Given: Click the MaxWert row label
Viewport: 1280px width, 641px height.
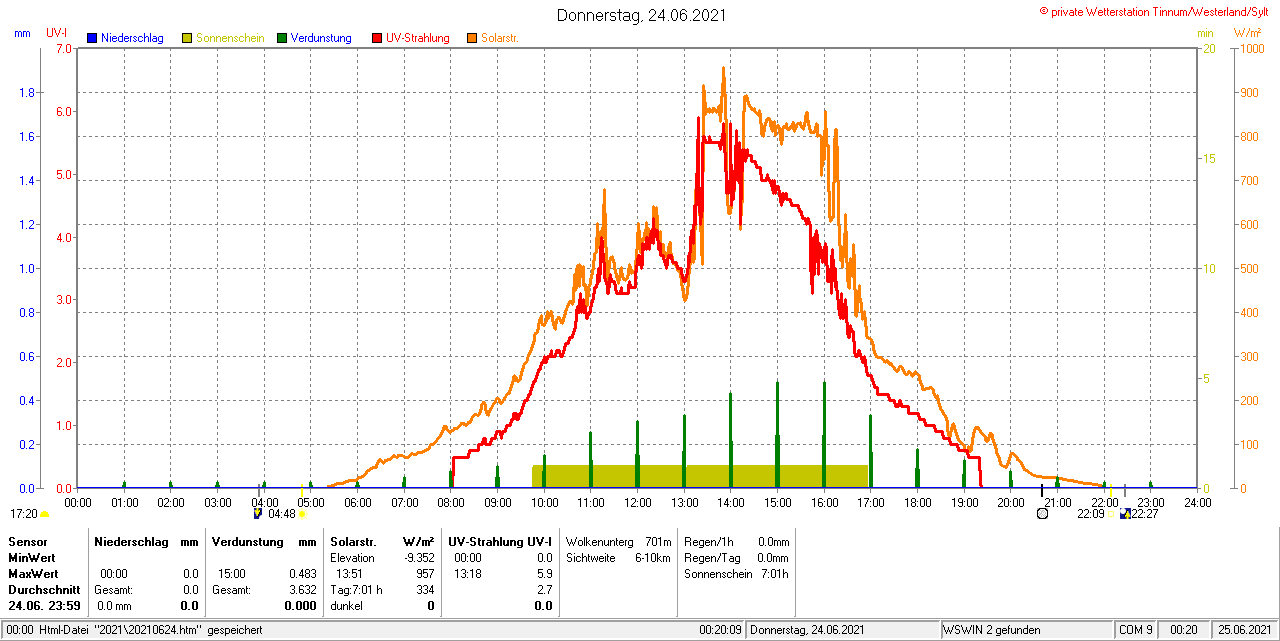Looking at the screenshot, I should point(32,573).
